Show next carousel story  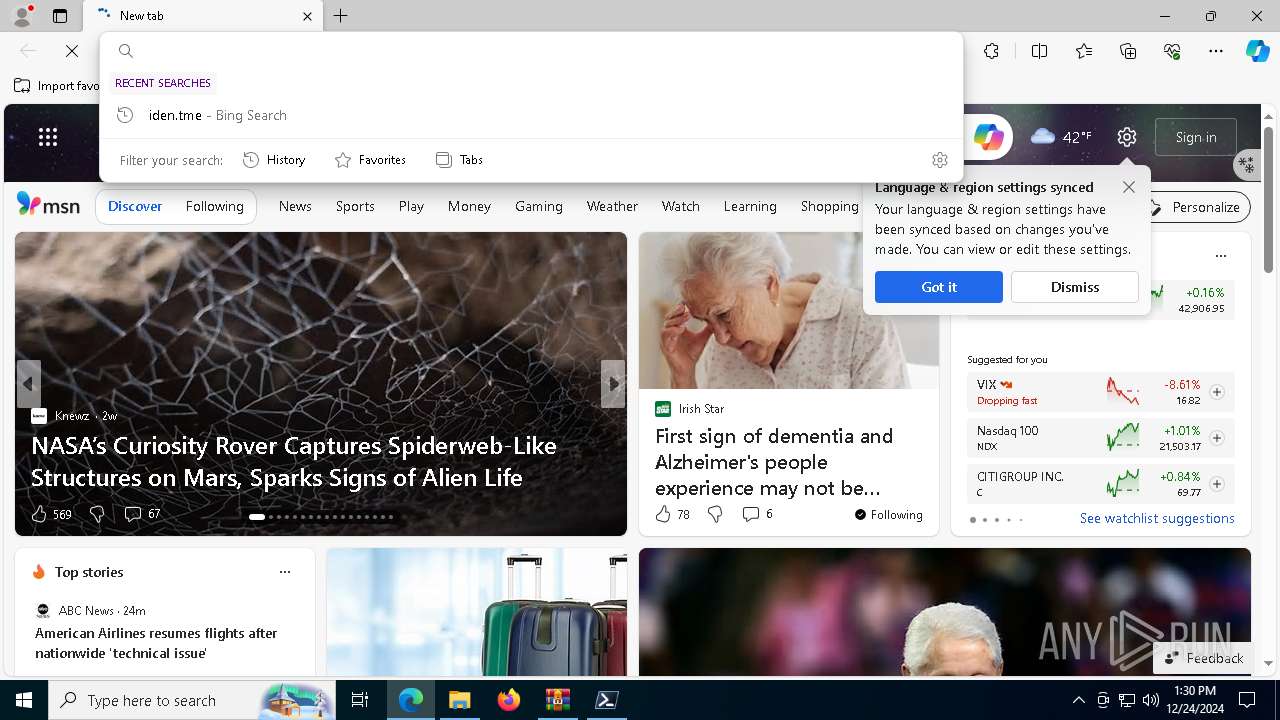coord(613,384)
